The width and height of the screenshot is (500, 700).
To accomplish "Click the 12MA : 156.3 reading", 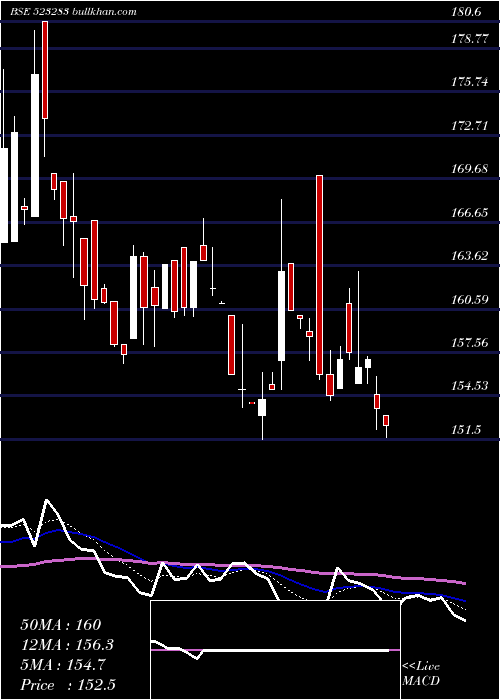I will pyautogui.click(x=67, y=645).
